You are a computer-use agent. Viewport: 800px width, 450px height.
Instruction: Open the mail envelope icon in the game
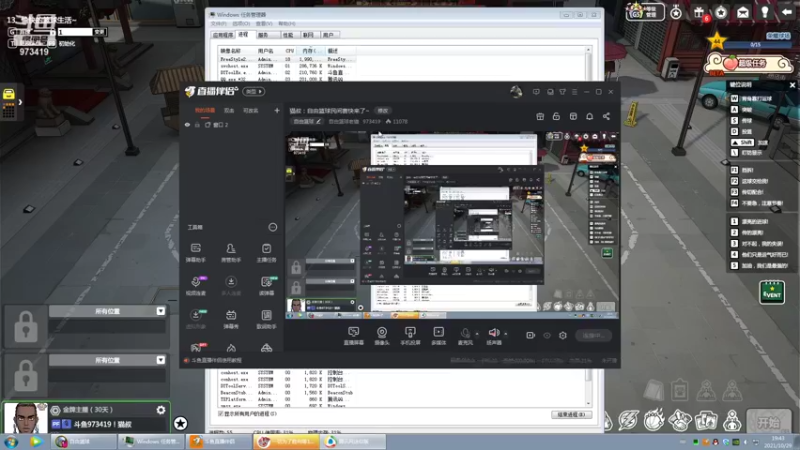[743, 12]
